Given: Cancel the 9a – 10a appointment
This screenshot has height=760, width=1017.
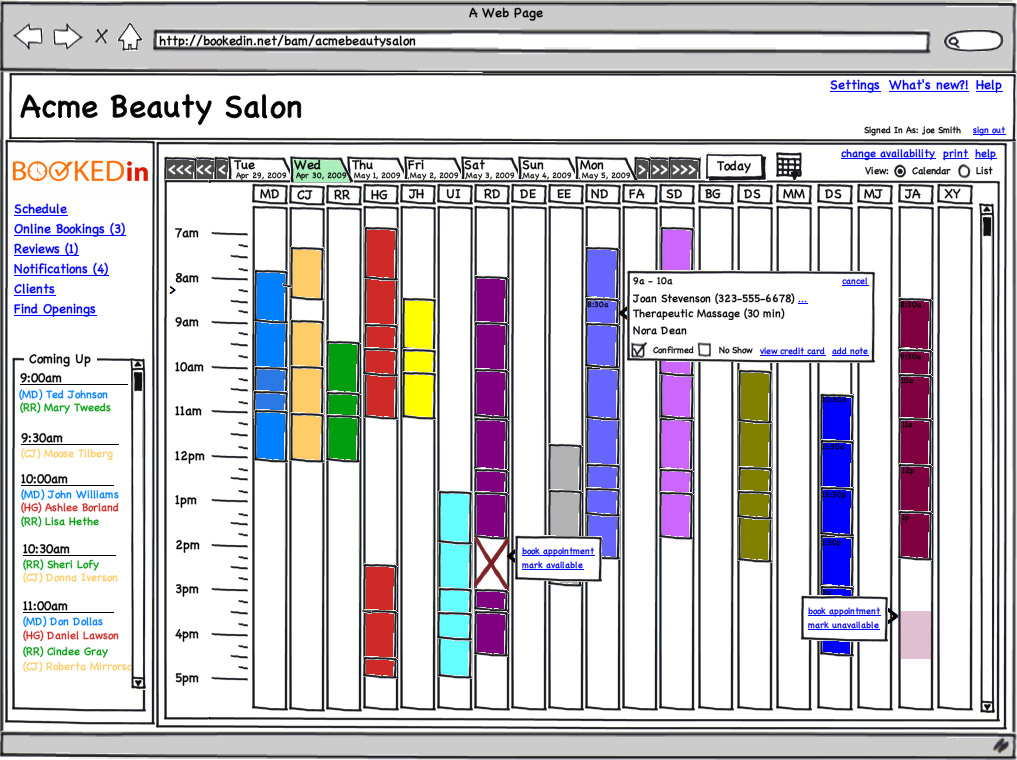Looking at the screenshot, I should [x=855, y=281].
